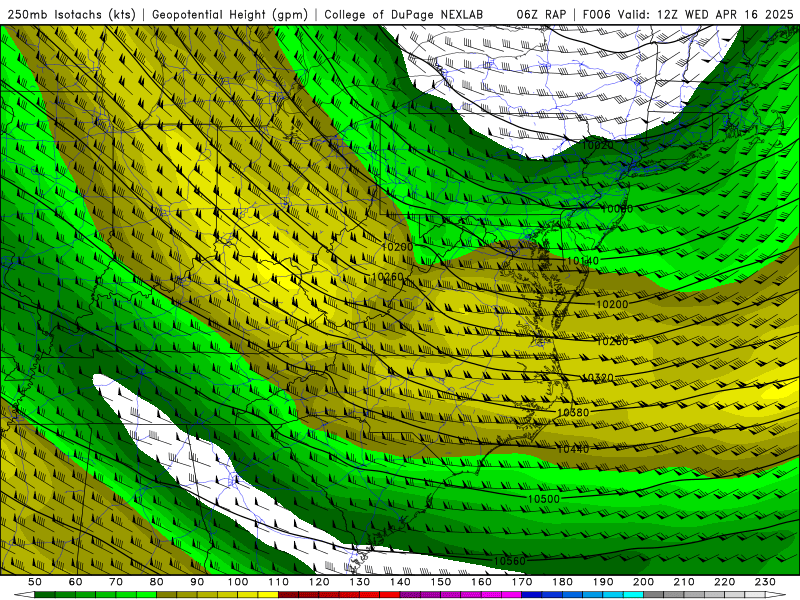Click the 130 knot scale label
The image size is (800, 600).
coord(360,582)
